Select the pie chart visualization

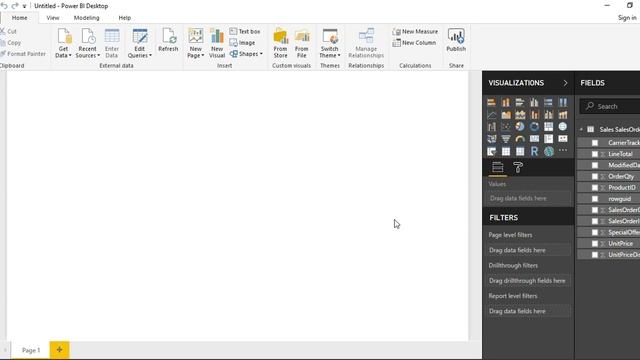coord(520,127)
